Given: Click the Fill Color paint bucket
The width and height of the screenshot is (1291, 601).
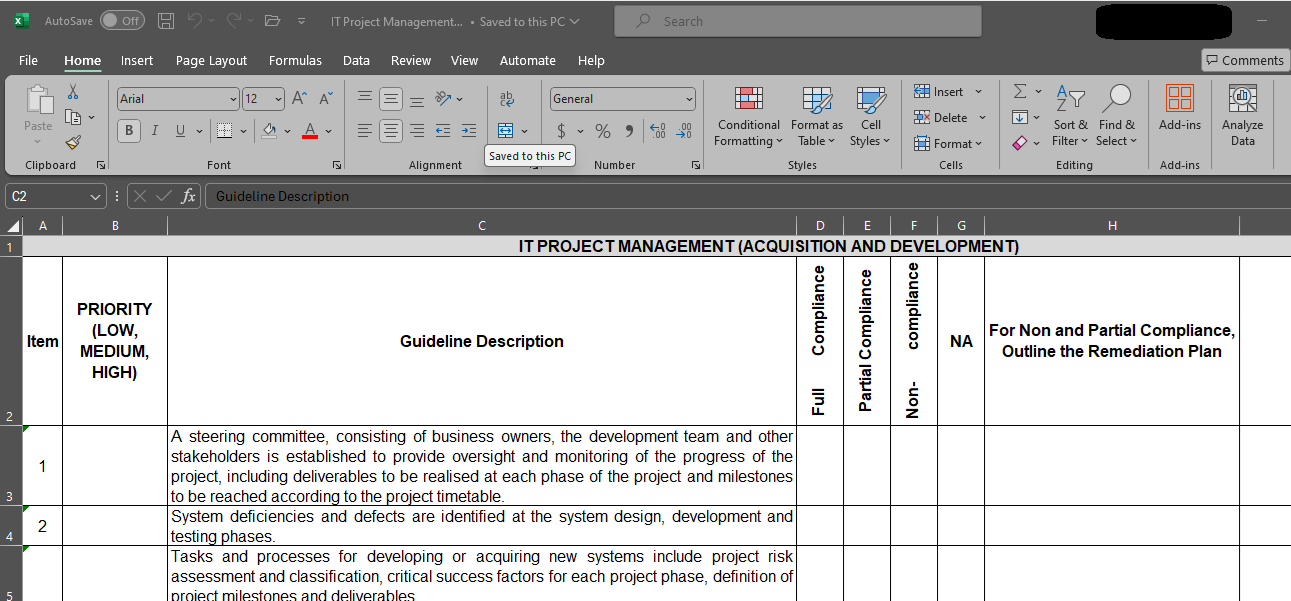Looking at the screenshot, I should point(268,130).
